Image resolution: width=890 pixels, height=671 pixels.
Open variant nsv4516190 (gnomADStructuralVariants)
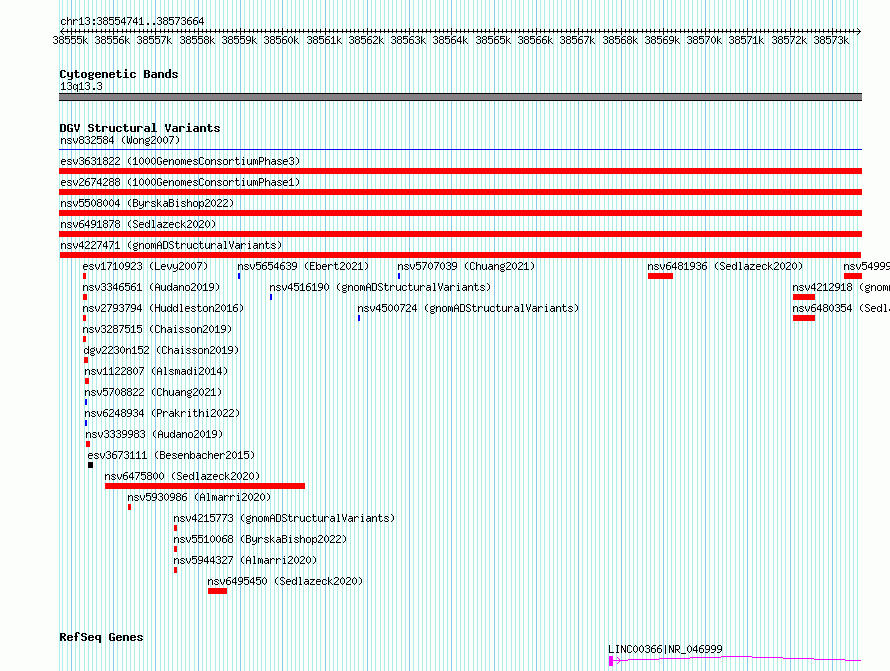tap(380, 287)
